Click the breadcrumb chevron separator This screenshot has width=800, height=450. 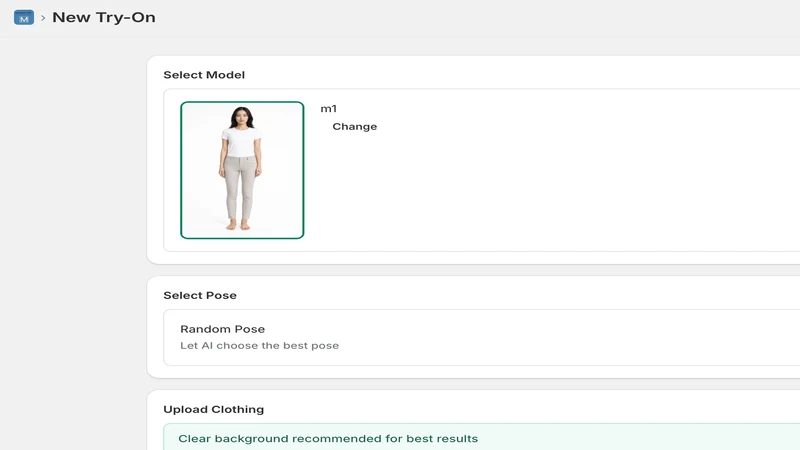pos(43,18)
